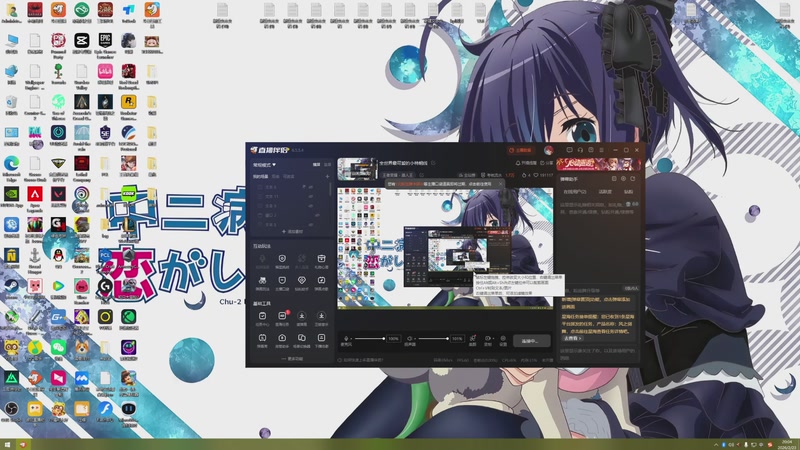
Task: Mute the speaker via speaker icon
Action: (x=410, y=338)
